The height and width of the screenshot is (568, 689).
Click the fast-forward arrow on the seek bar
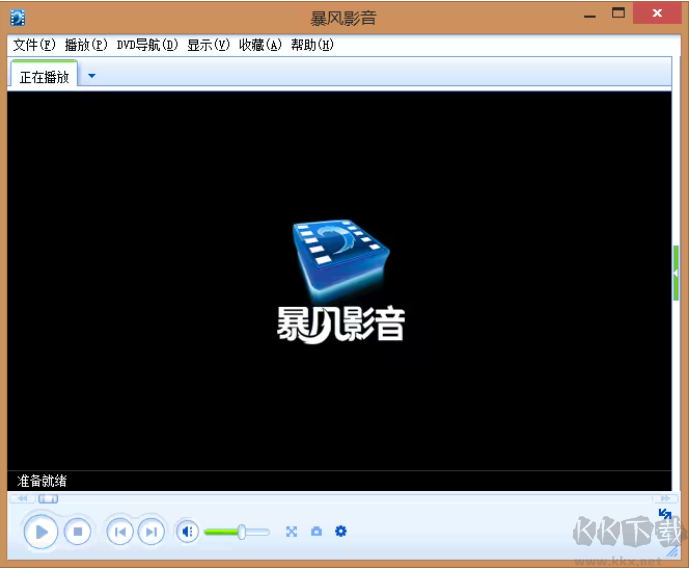pyautogui.click(x=665, y=498)
